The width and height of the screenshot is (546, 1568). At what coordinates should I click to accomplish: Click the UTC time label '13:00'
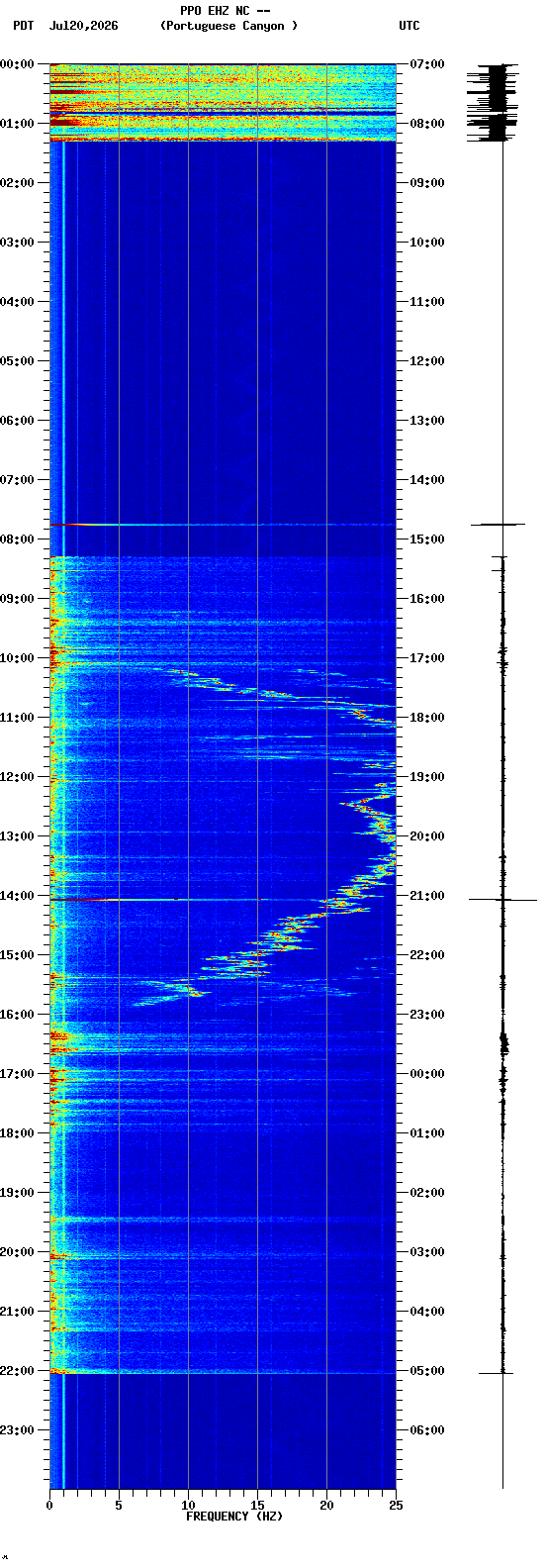pos(427,420)
